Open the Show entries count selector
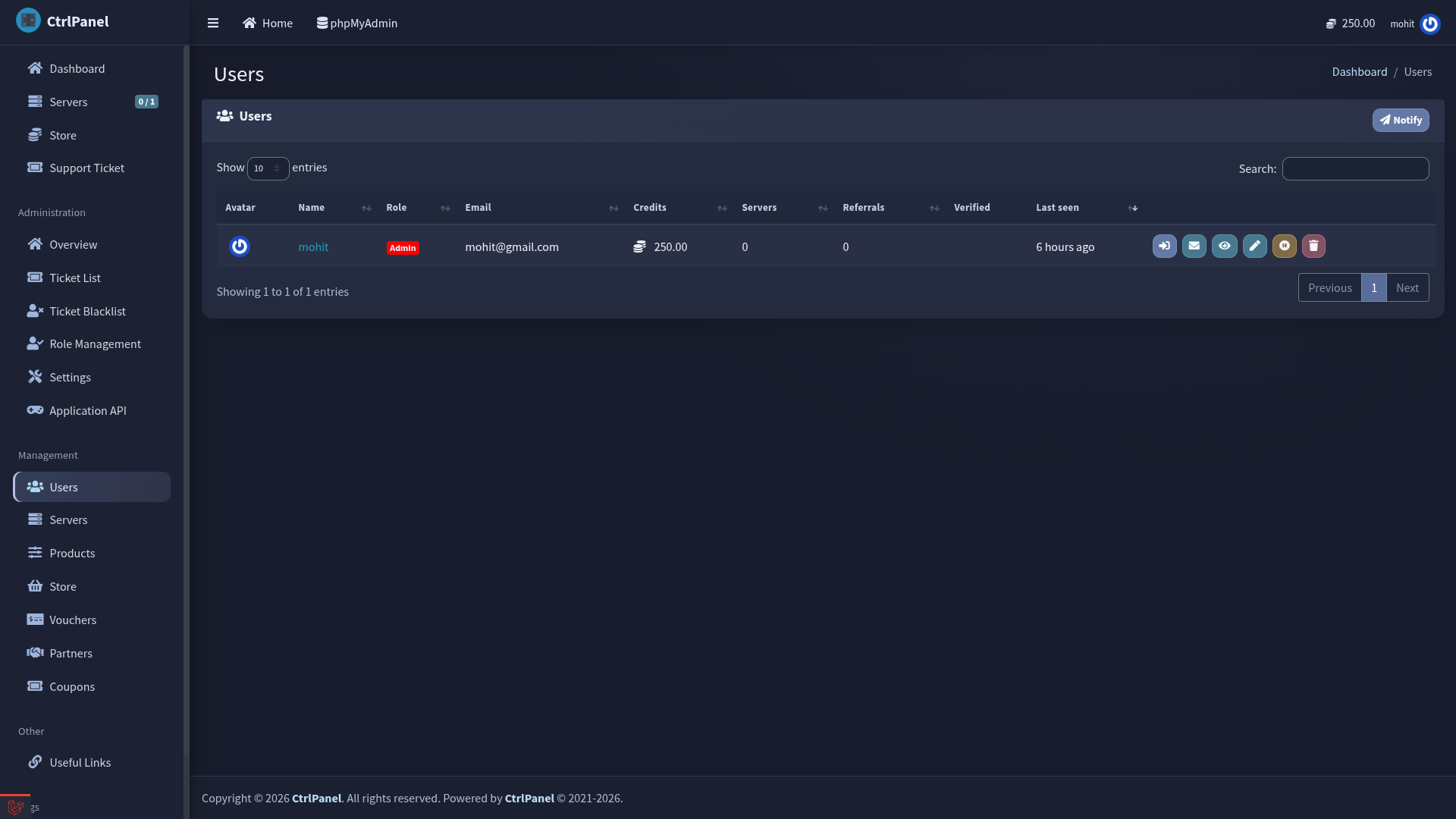Viewport: 1456px width, 819px height. click(268, 168)
